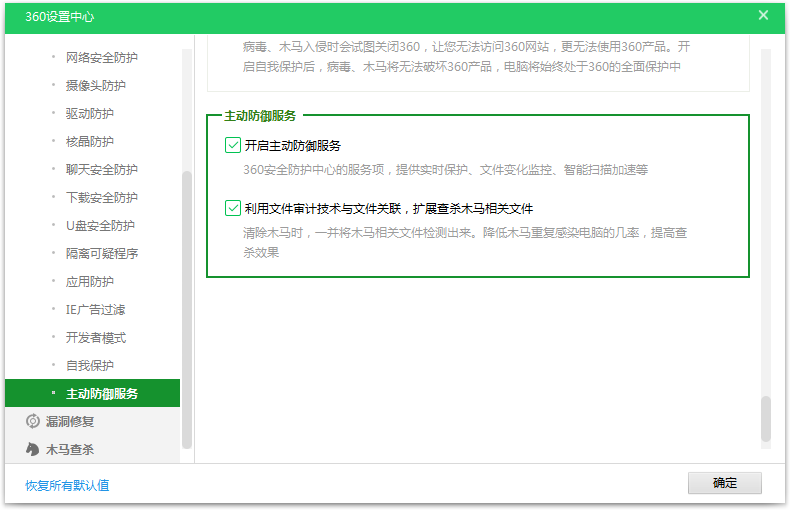
Task: Click the sidebar vertical scrollbar thumb
Action: [x=186, y=309]
